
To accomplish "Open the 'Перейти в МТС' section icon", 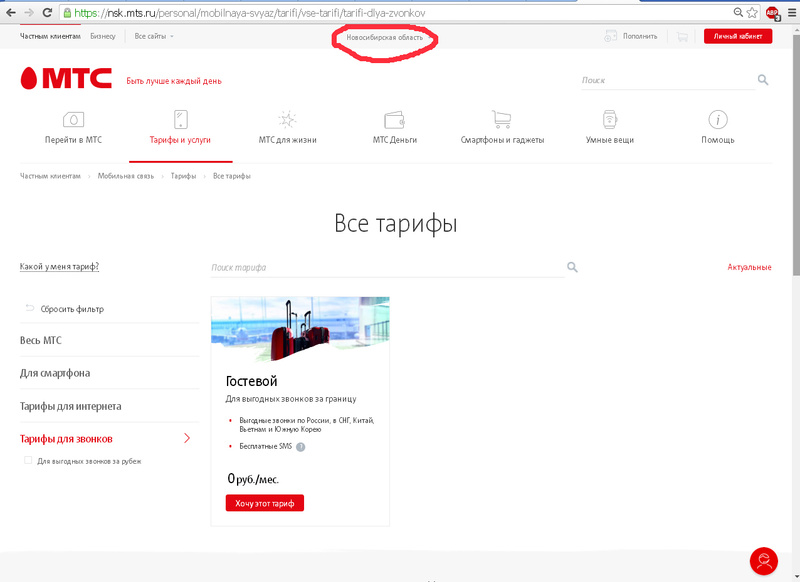I will point(73,120).
